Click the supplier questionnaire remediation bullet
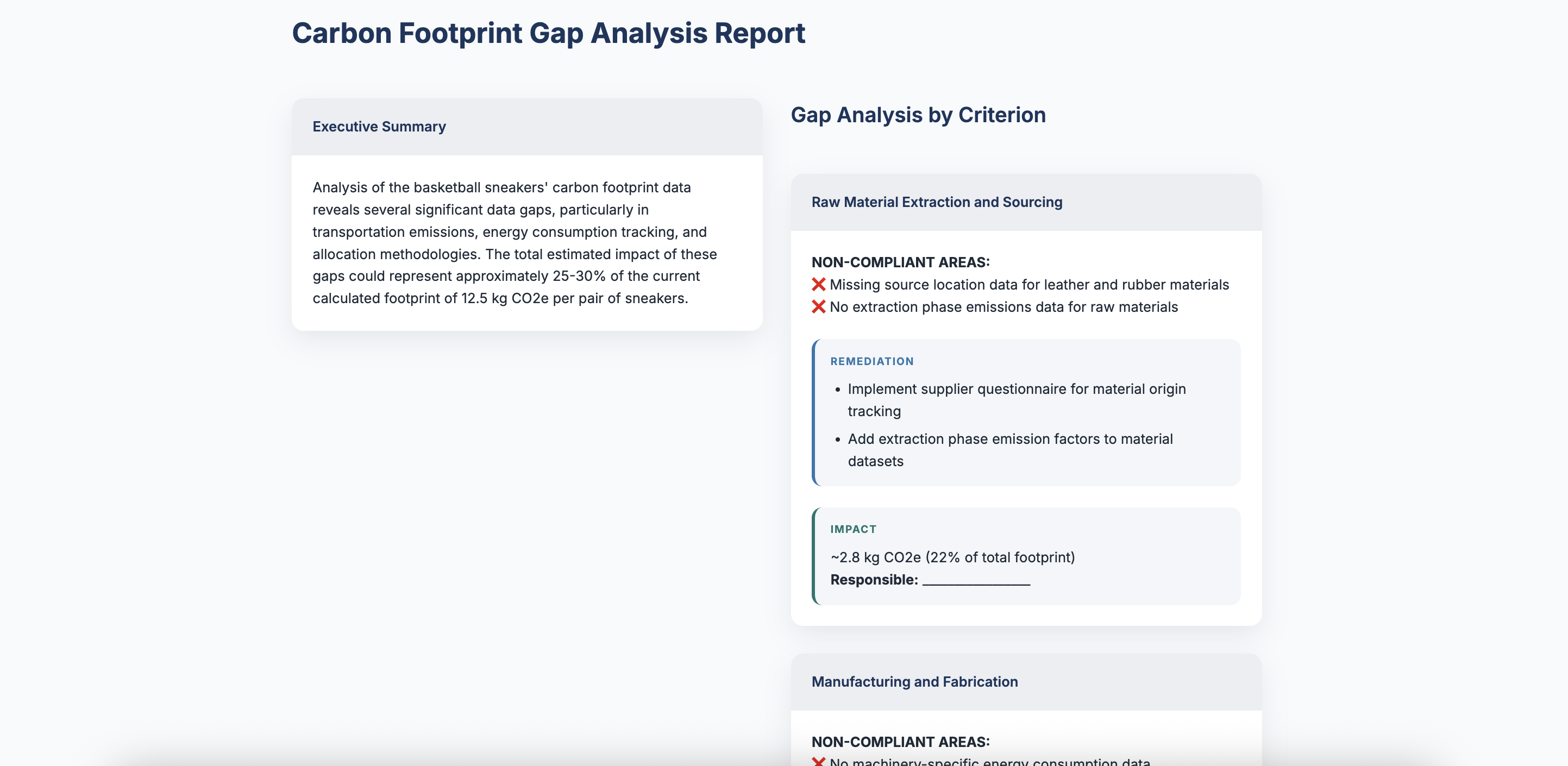Screen dimensions: 1568x766 (x=1016, y=399)
